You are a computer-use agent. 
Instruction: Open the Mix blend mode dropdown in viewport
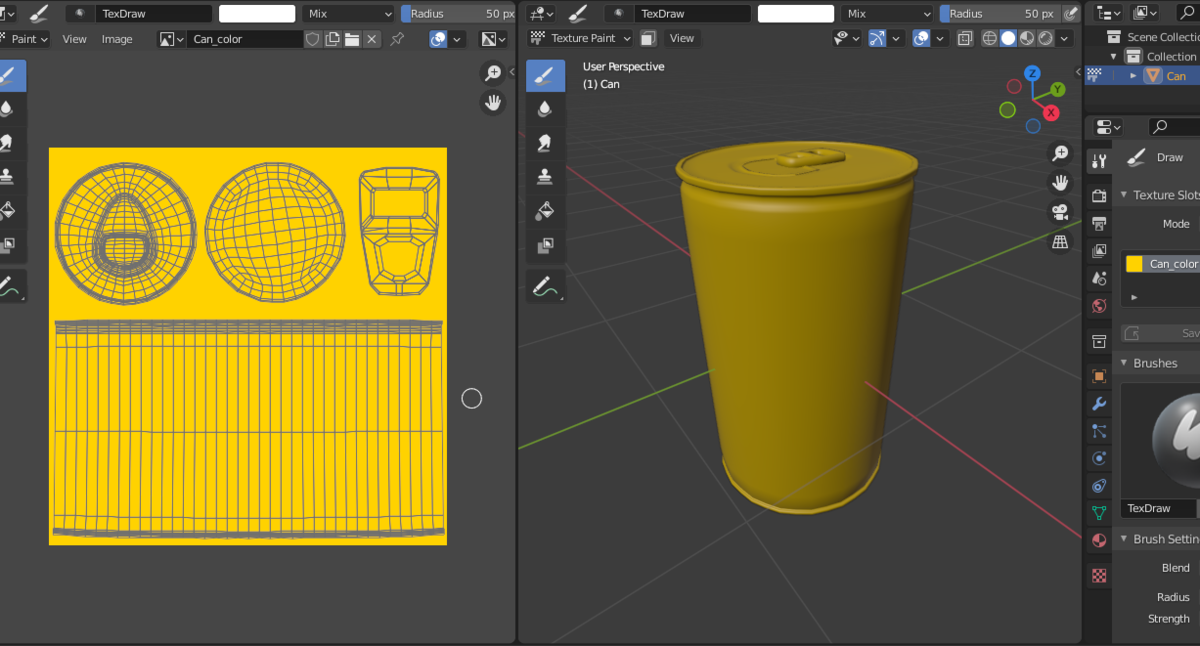click(x=886, y=14)
